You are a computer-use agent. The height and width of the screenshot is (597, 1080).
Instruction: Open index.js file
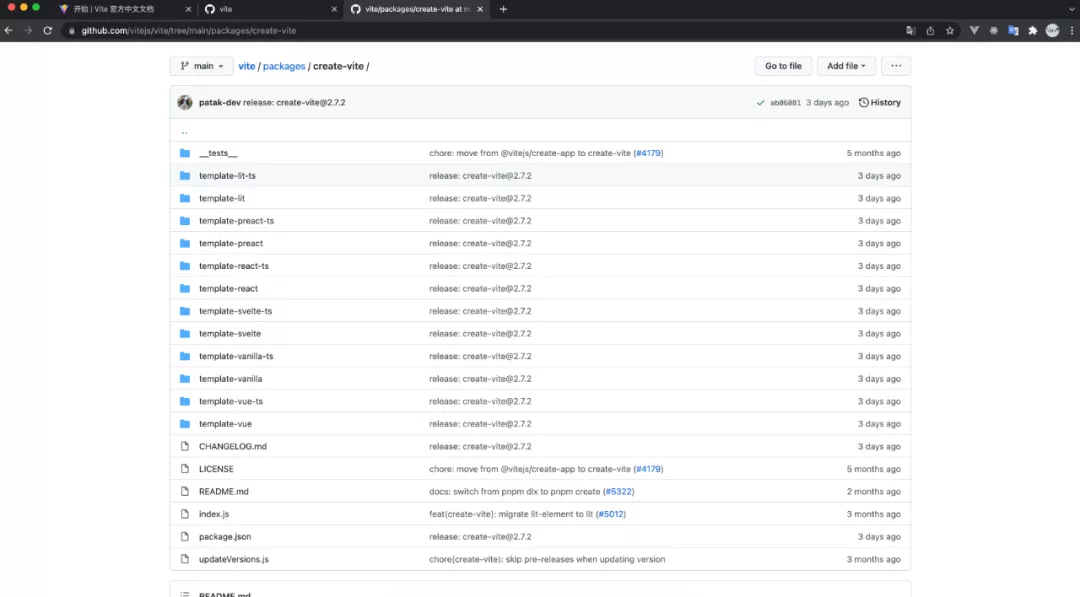coord(214,514)
